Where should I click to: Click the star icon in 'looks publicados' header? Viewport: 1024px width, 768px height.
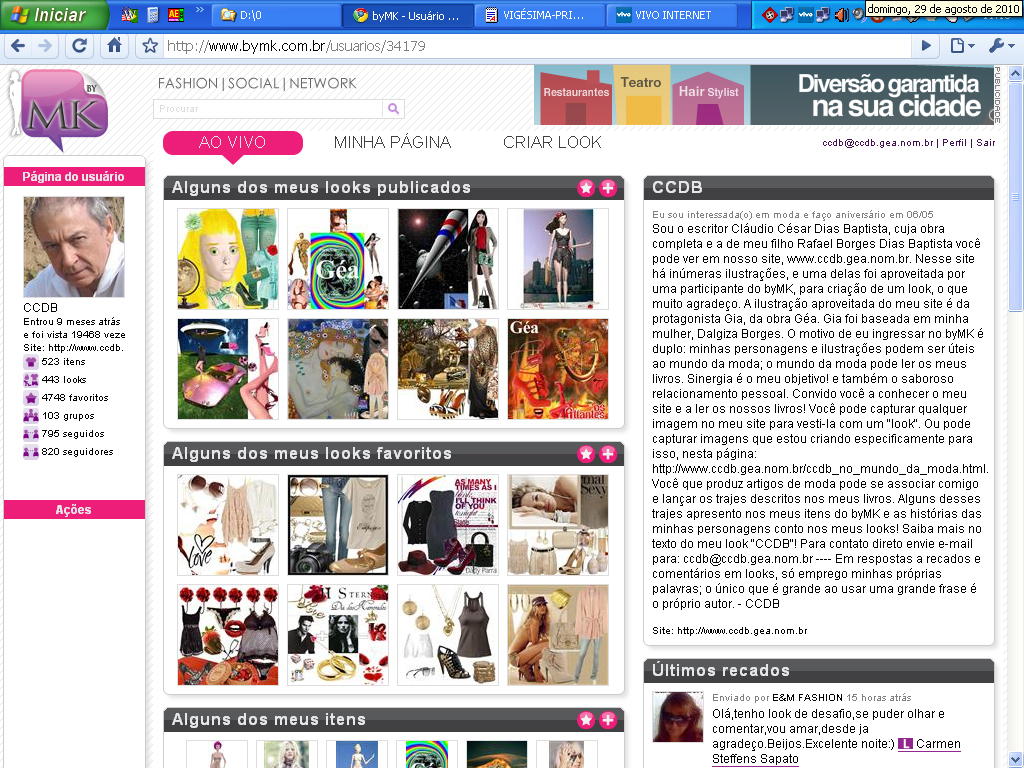586,188
